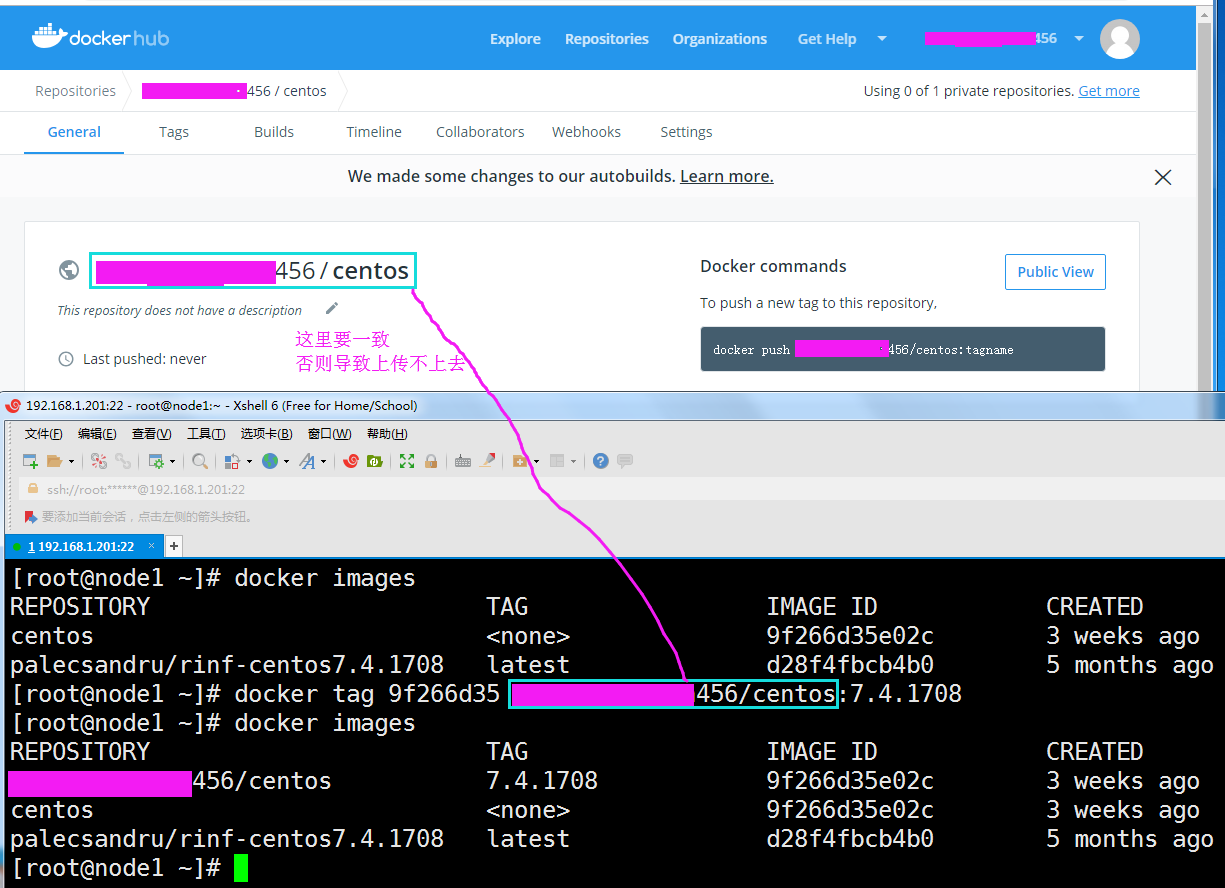Click the Xshell new folder plus icon
Viewport: 1225px width, 888px height.
(519, 461)
